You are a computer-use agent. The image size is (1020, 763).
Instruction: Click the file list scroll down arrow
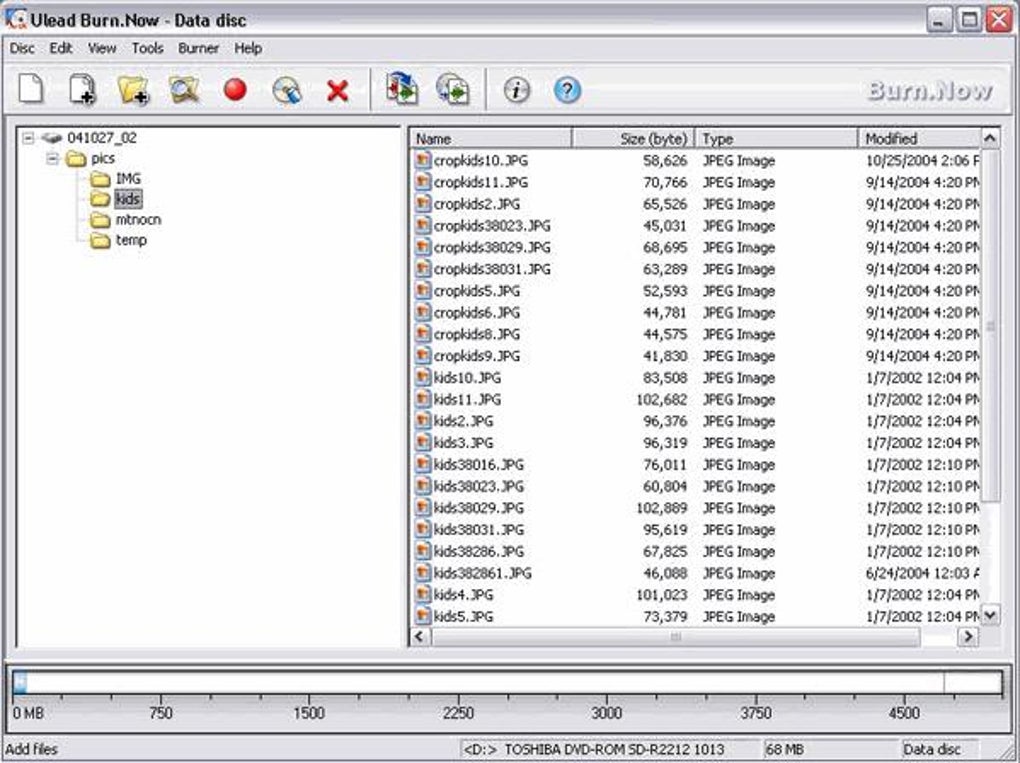(989, 615)
